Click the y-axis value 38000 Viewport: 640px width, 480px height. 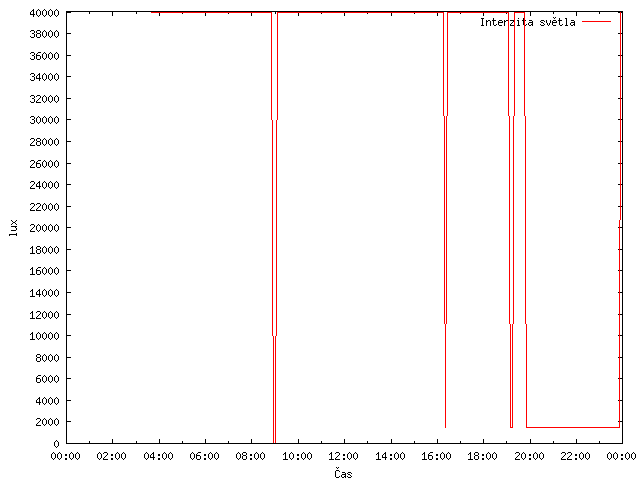[44, 34]
